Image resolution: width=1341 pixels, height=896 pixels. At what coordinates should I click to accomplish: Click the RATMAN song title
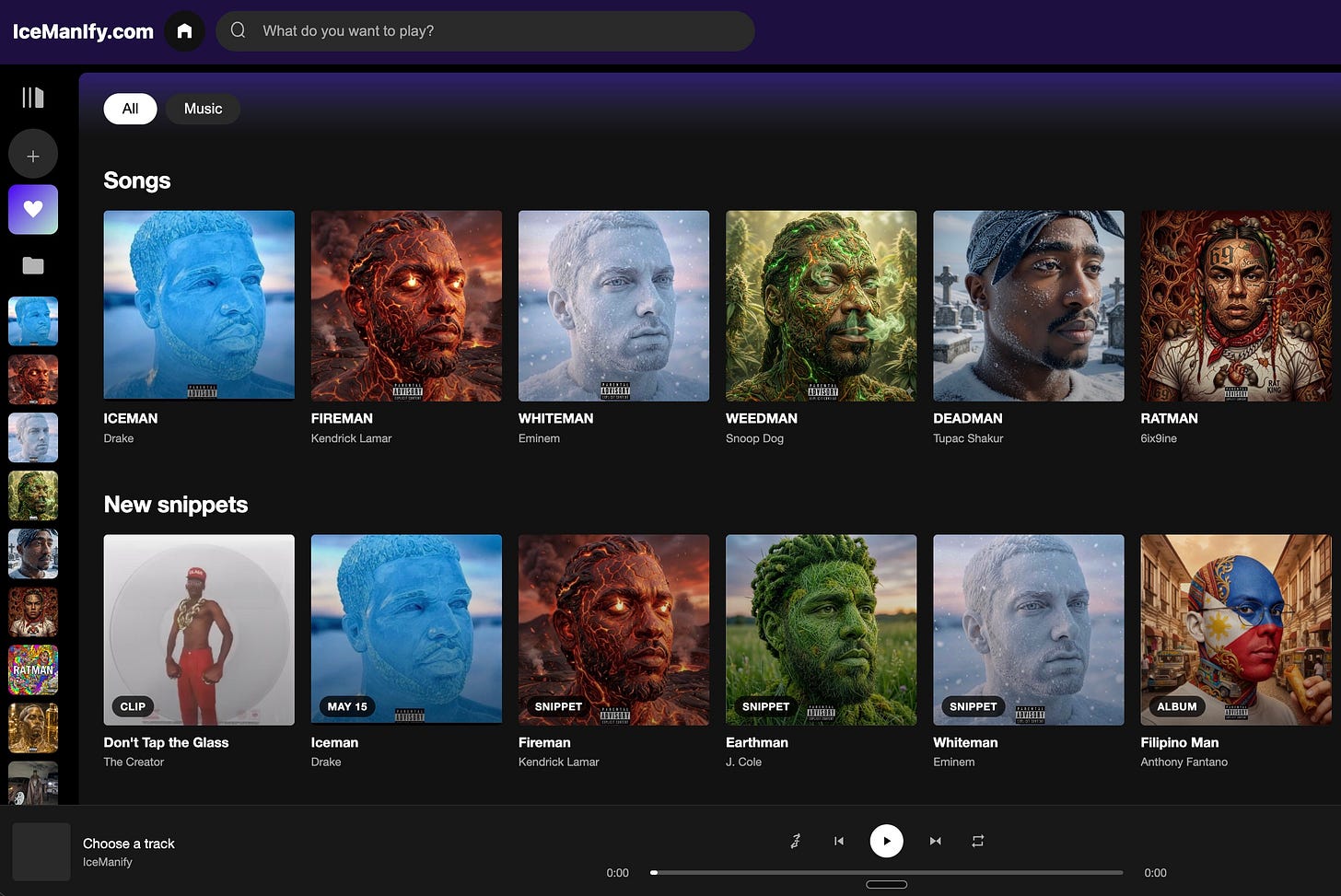pyautogui.click(x=1169, y=418)
